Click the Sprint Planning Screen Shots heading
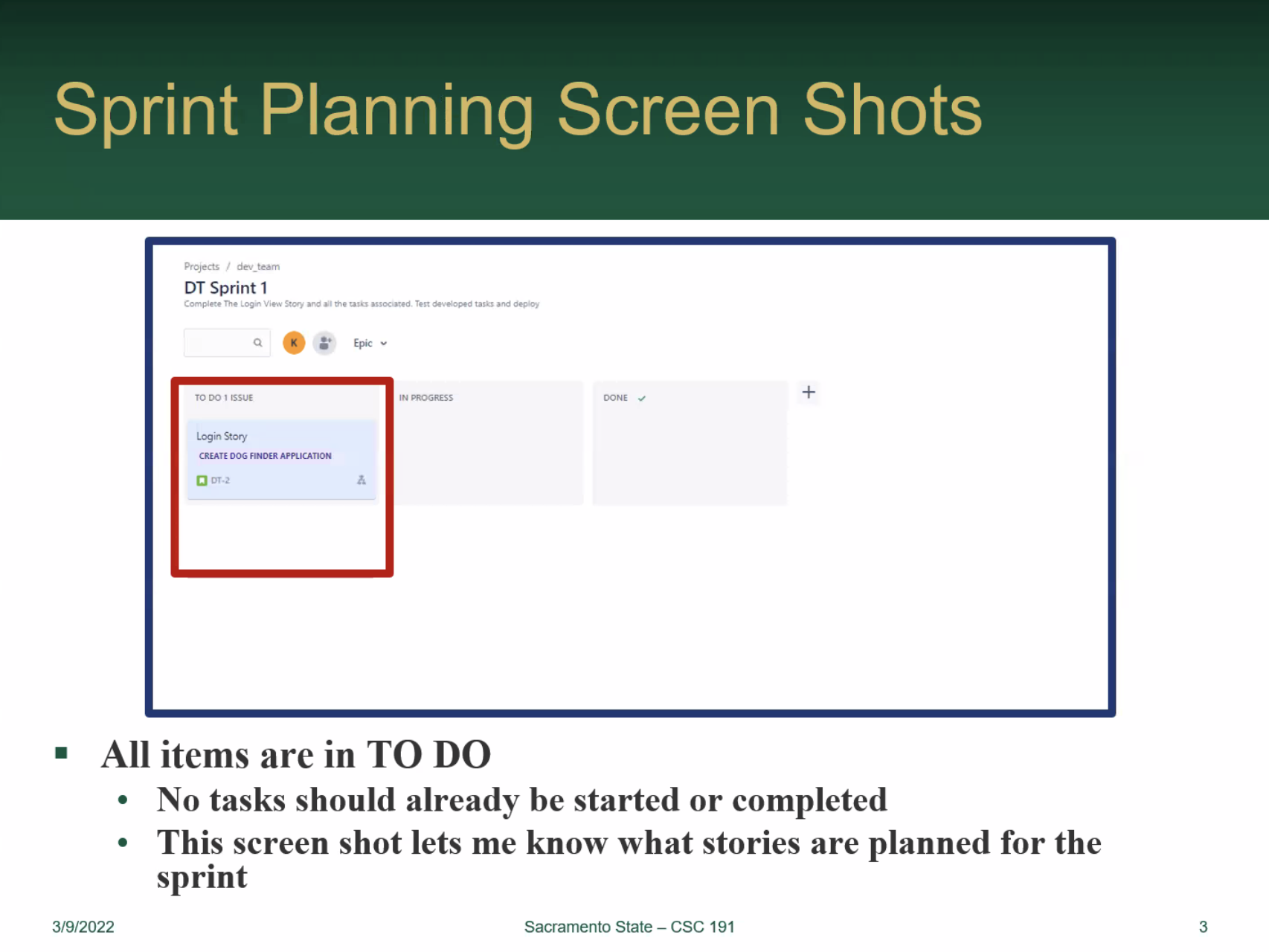The image size is (1269, 952). coord(518,110)
